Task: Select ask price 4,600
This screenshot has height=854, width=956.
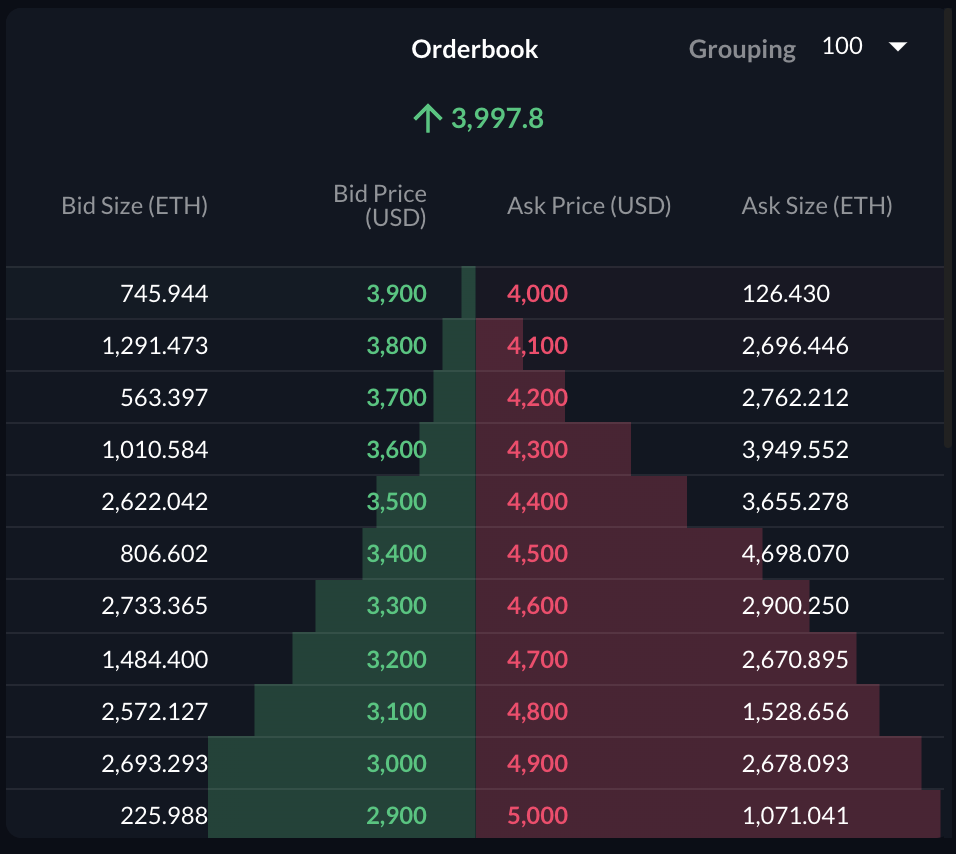Action: click(x=537, y=605)
